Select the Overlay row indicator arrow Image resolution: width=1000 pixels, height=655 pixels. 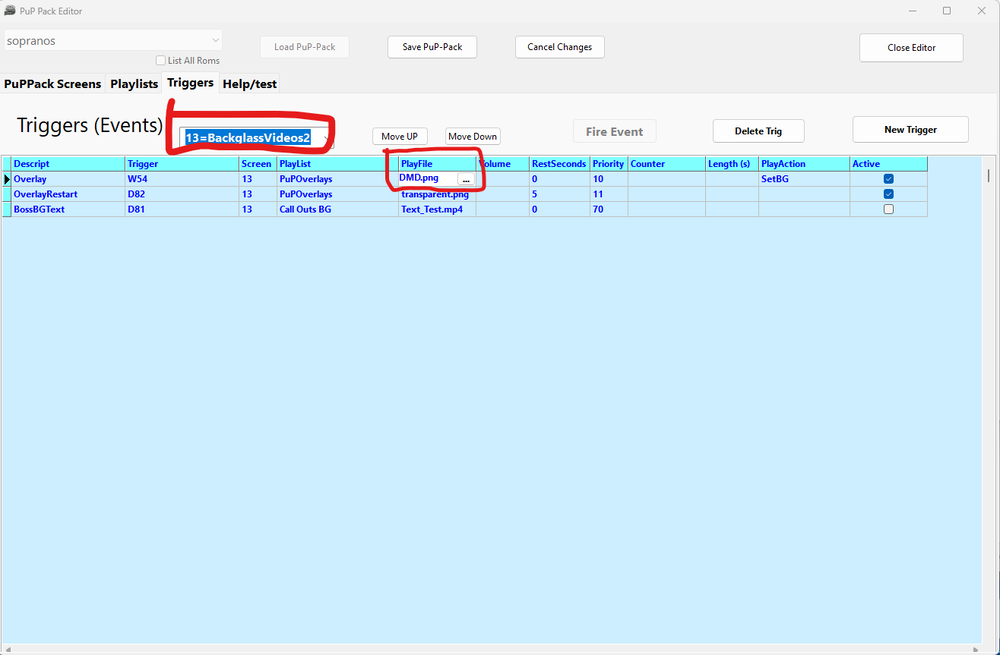7,179
